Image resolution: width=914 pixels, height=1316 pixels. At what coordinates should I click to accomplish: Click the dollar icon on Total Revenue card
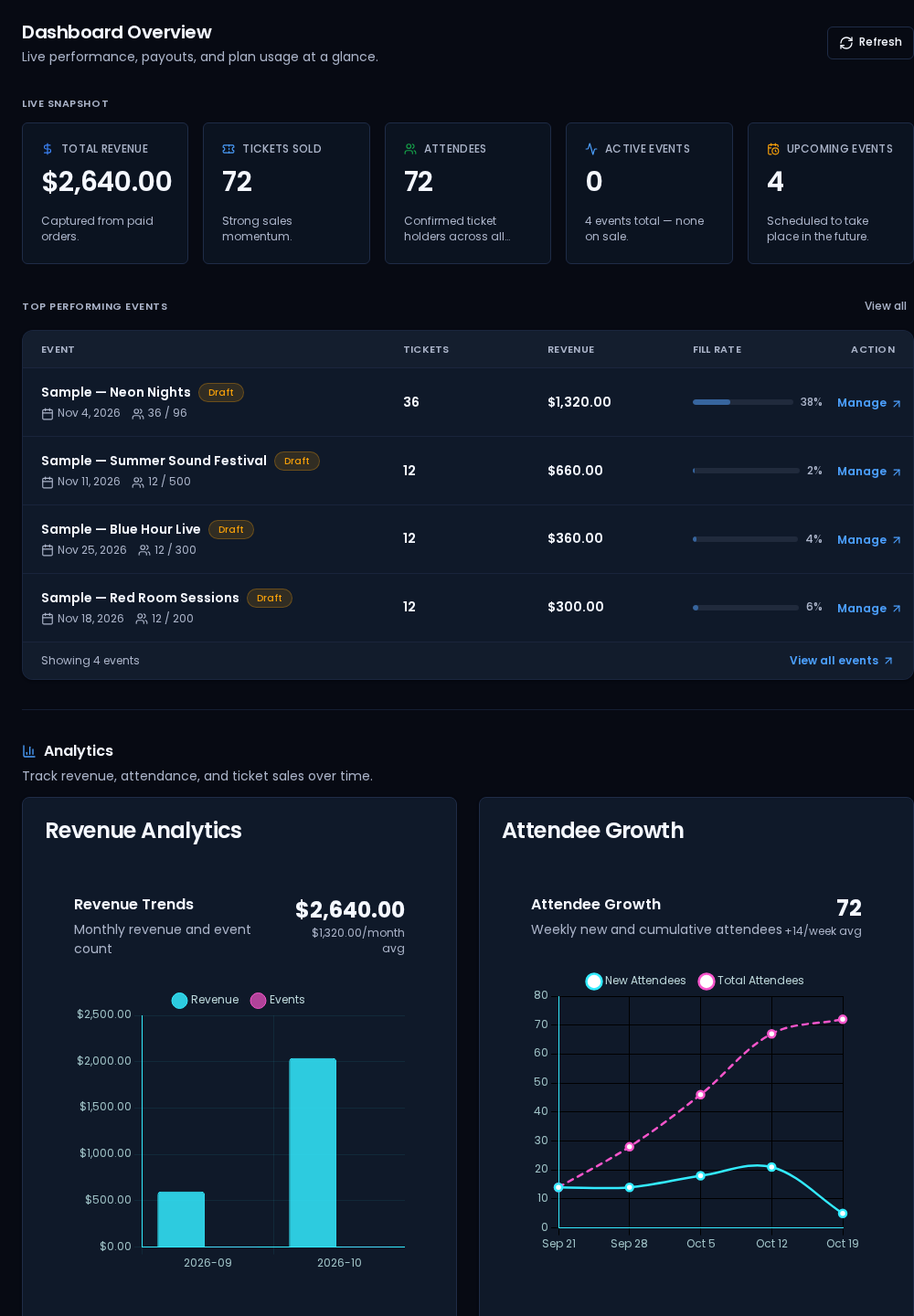pos(48,149)
